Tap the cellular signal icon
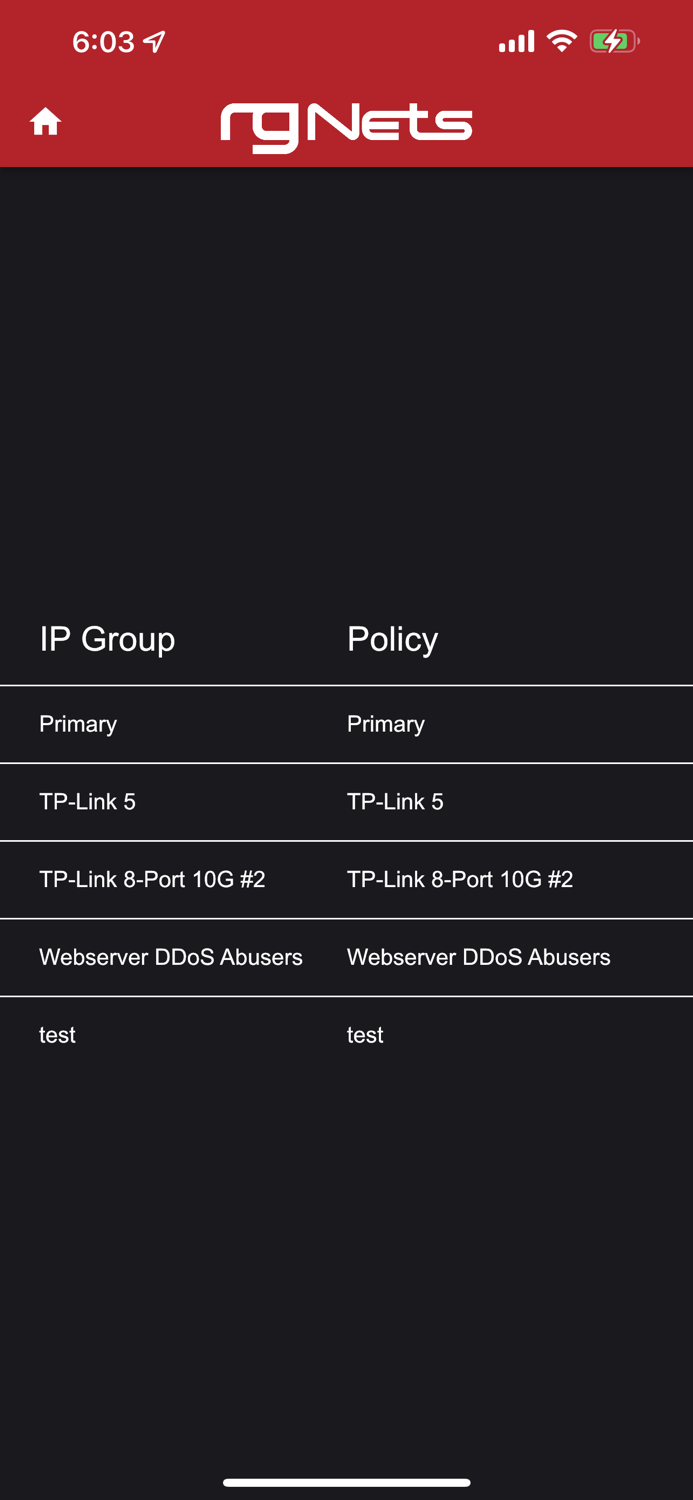 (x=514, y=41)
